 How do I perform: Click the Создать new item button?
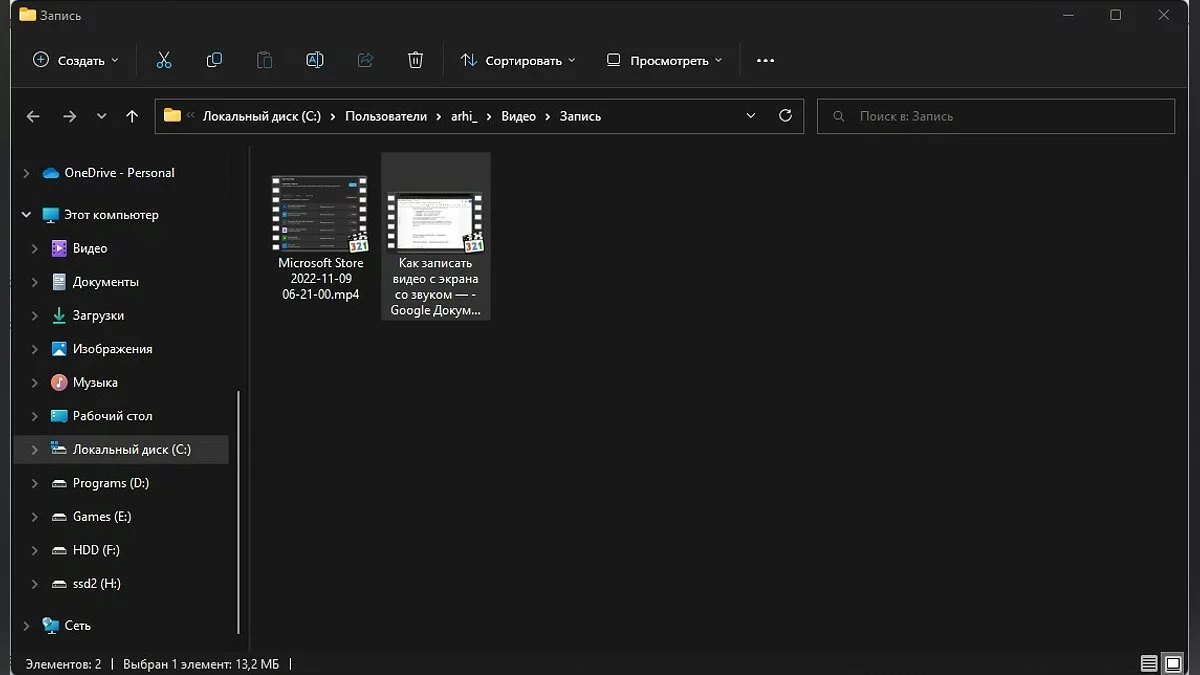click(x=75, y=60)
